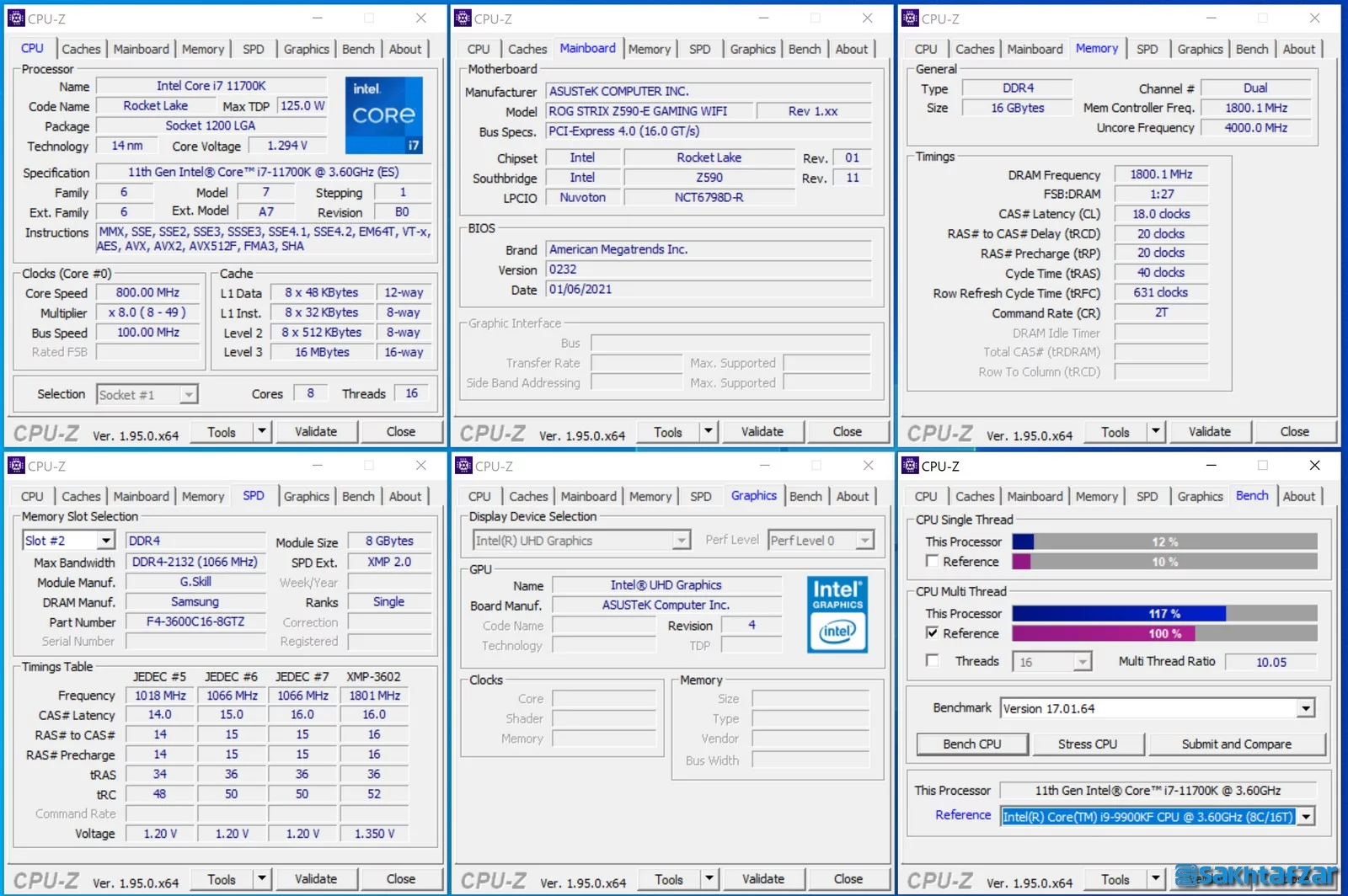Click Close in the Mainboard window
This screenshot has width=1348, height=896.
click(848, 432)
